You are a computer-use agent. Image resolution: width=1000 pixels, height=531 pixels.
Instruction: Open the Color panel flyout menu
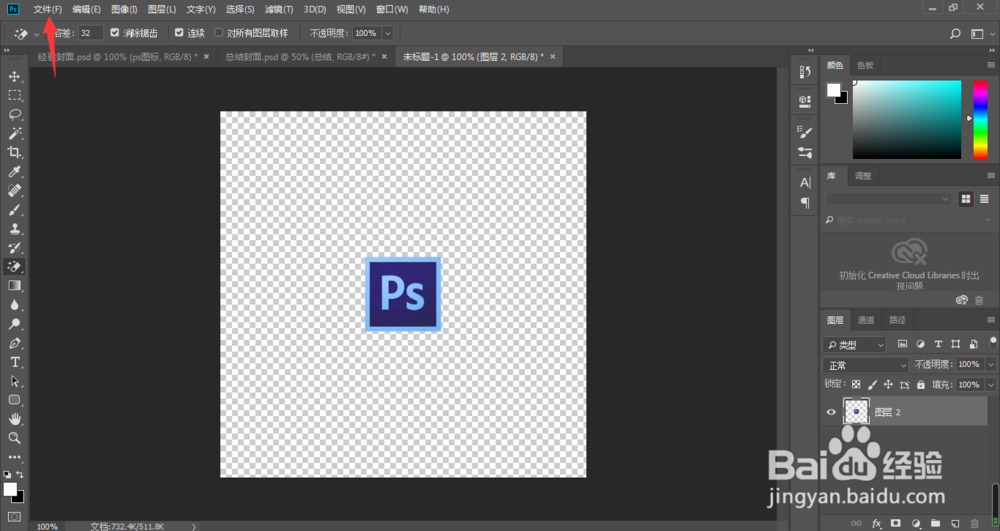tap(990, 65)
